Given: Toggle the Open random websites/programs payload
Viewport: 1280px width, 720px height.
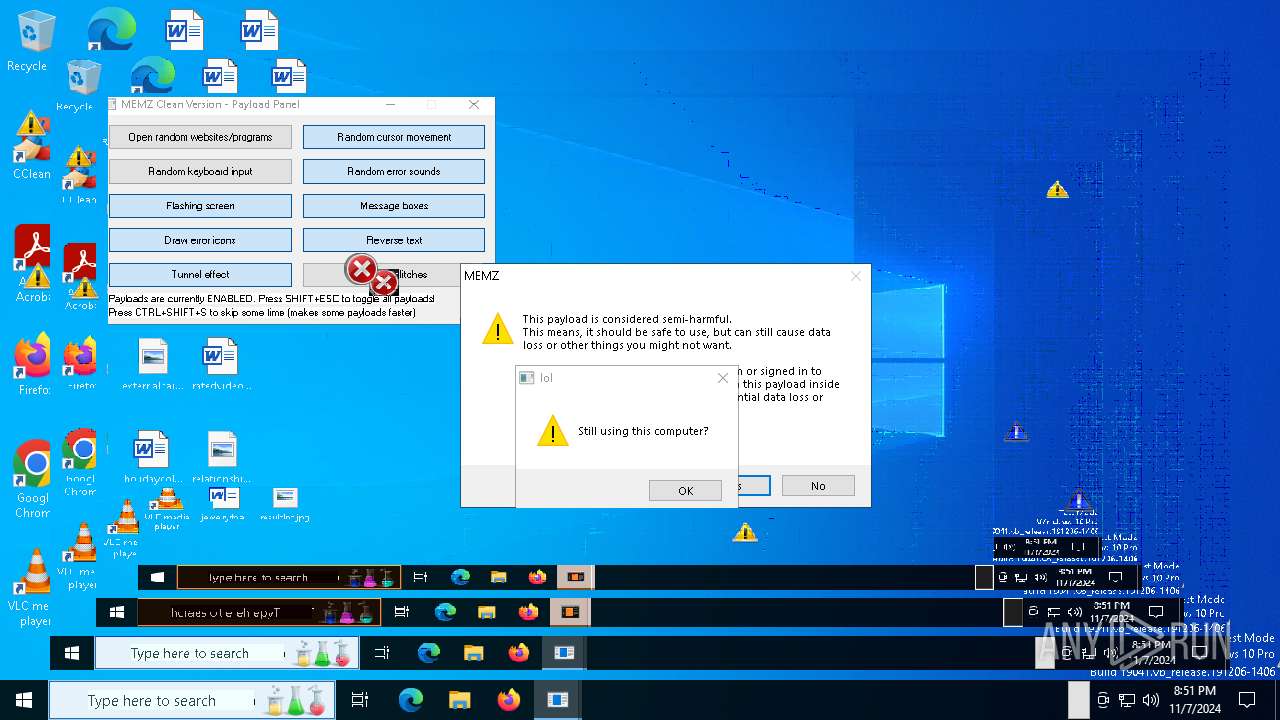Looking at the screenshot, I should [x=200, y=137].
